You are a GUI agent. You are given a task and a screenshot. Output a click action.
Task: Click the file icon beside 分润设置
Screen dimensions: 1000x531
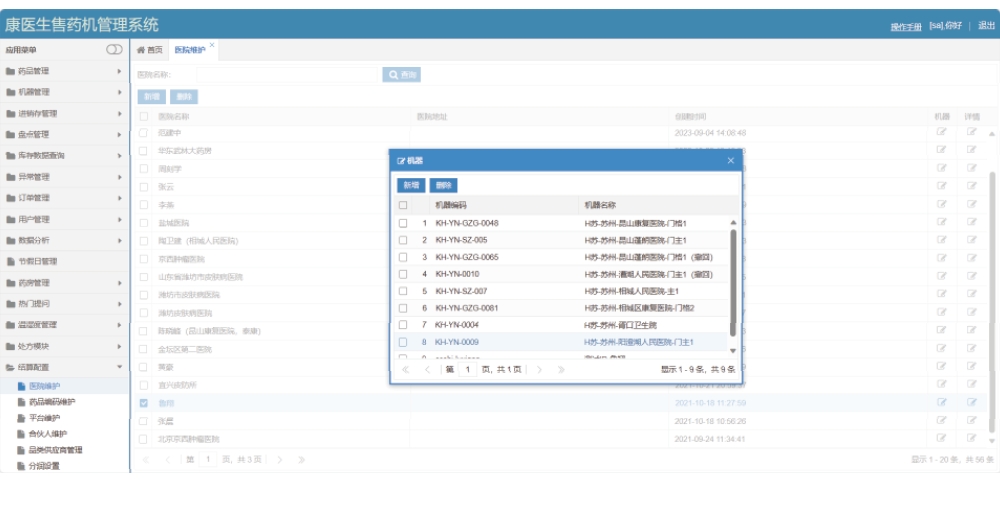click(22, 466)
